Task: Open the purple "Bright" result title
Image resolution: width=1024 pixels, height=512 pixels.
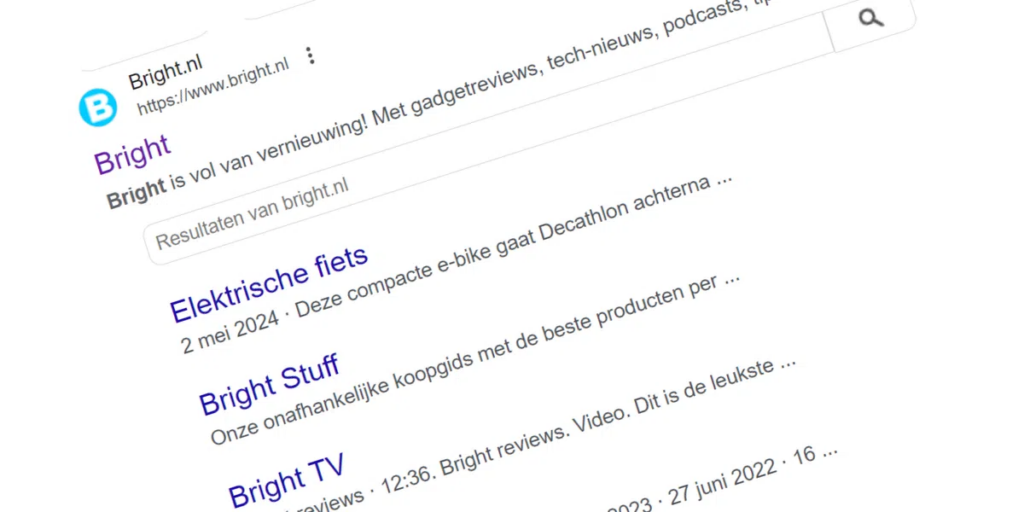Action: point(132,153)
